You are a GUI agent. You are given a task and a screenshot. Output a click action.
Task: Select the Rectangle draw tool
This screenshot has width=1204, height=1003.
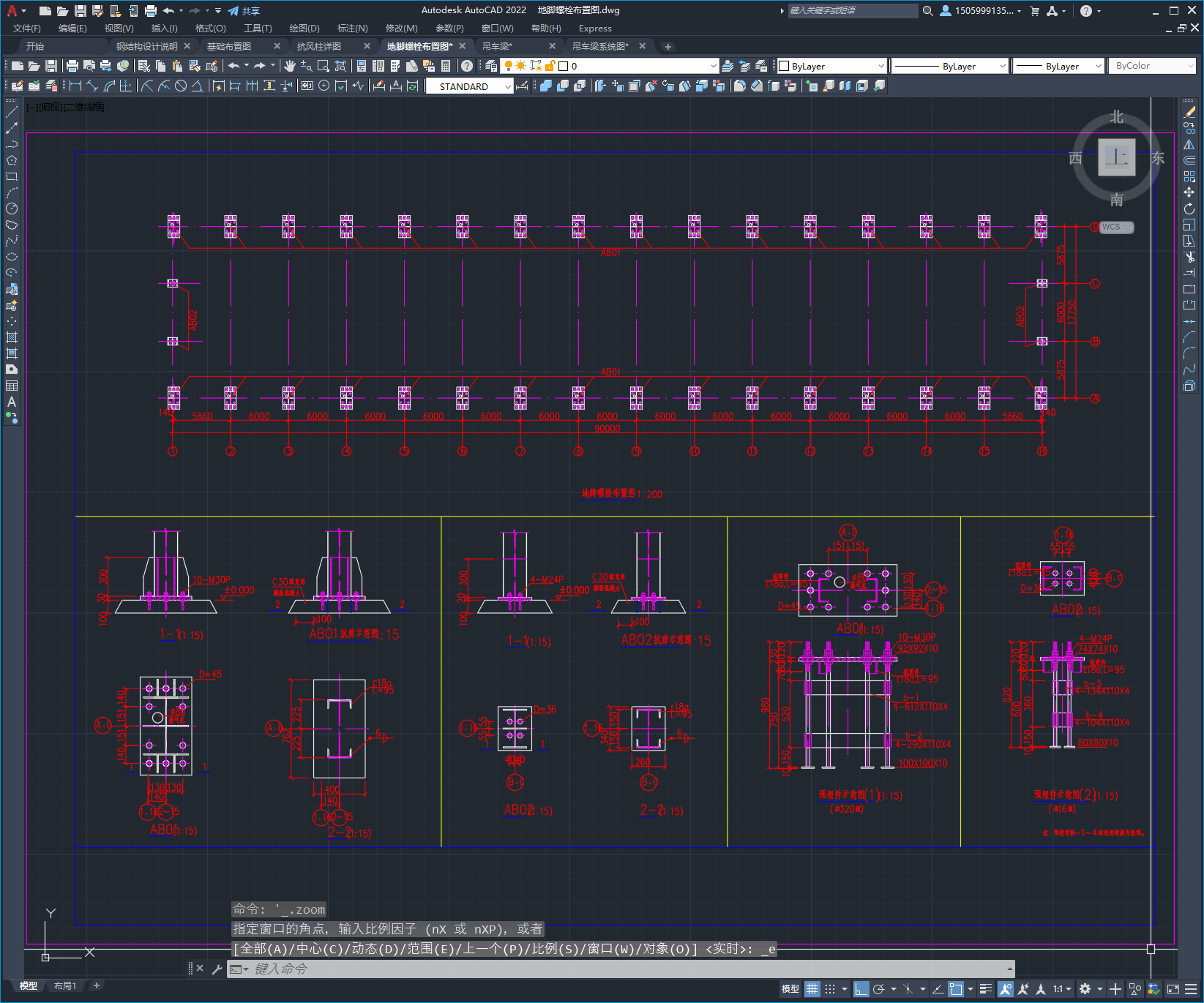(12, 176)
